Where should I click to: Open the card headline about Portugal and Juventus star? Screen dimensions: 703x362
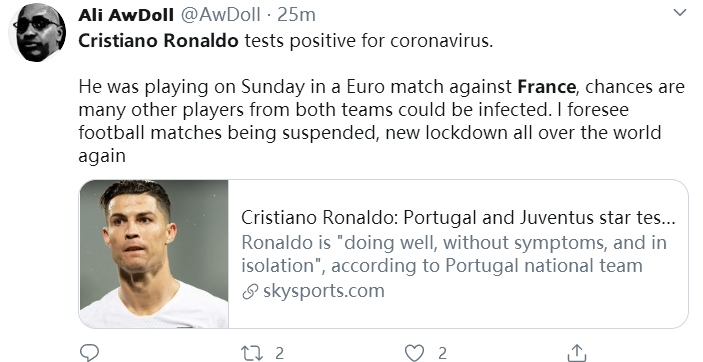[458, 218]
